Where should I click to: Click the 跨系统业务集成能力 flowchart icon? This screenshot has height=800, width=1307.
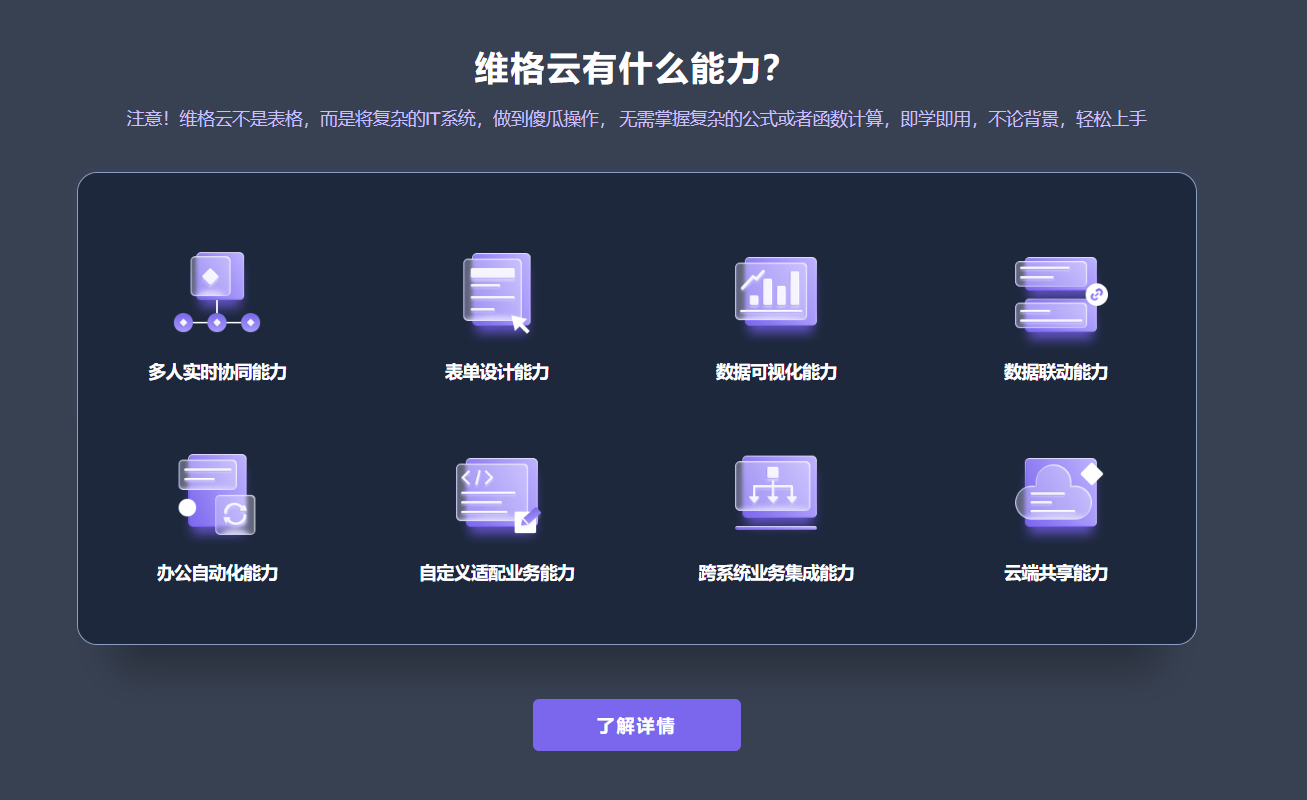coord(776,492)
